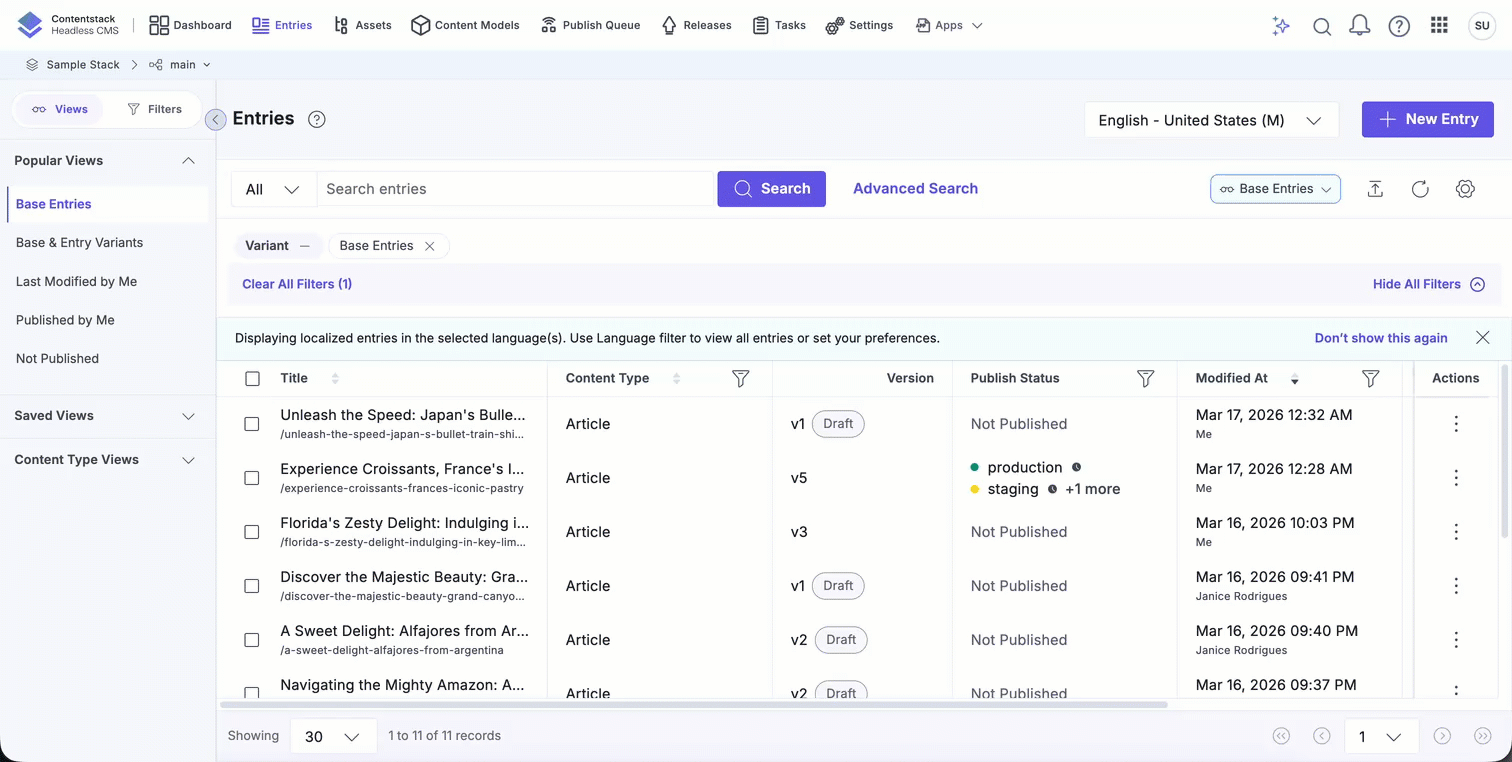
Task: Open table settings gear icon
Action: coord(1465,189)
